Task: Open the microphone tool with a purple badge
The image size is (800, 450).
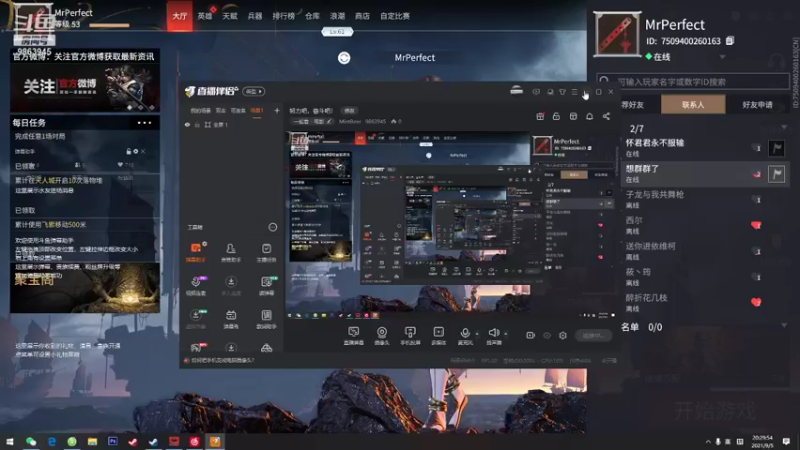Action: [x=196, y=285]
